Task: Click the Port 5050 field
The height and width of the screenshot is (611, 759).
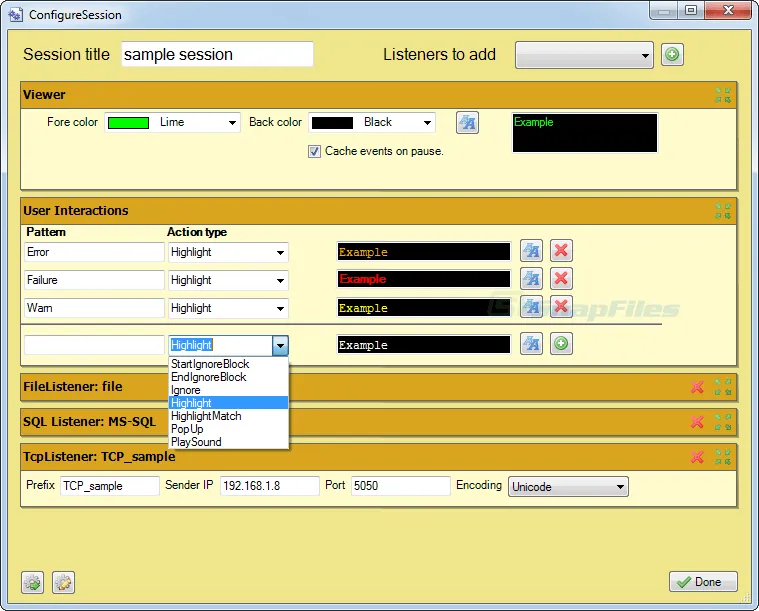Action: coord(401,486)
